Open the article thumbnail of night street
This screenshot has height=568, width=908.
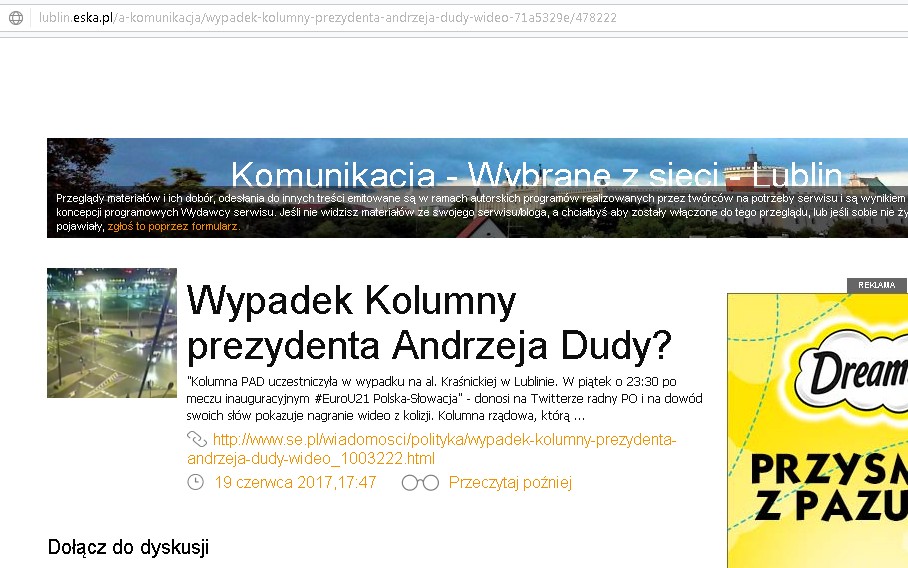pyautogui.click(x=112, y=333)
